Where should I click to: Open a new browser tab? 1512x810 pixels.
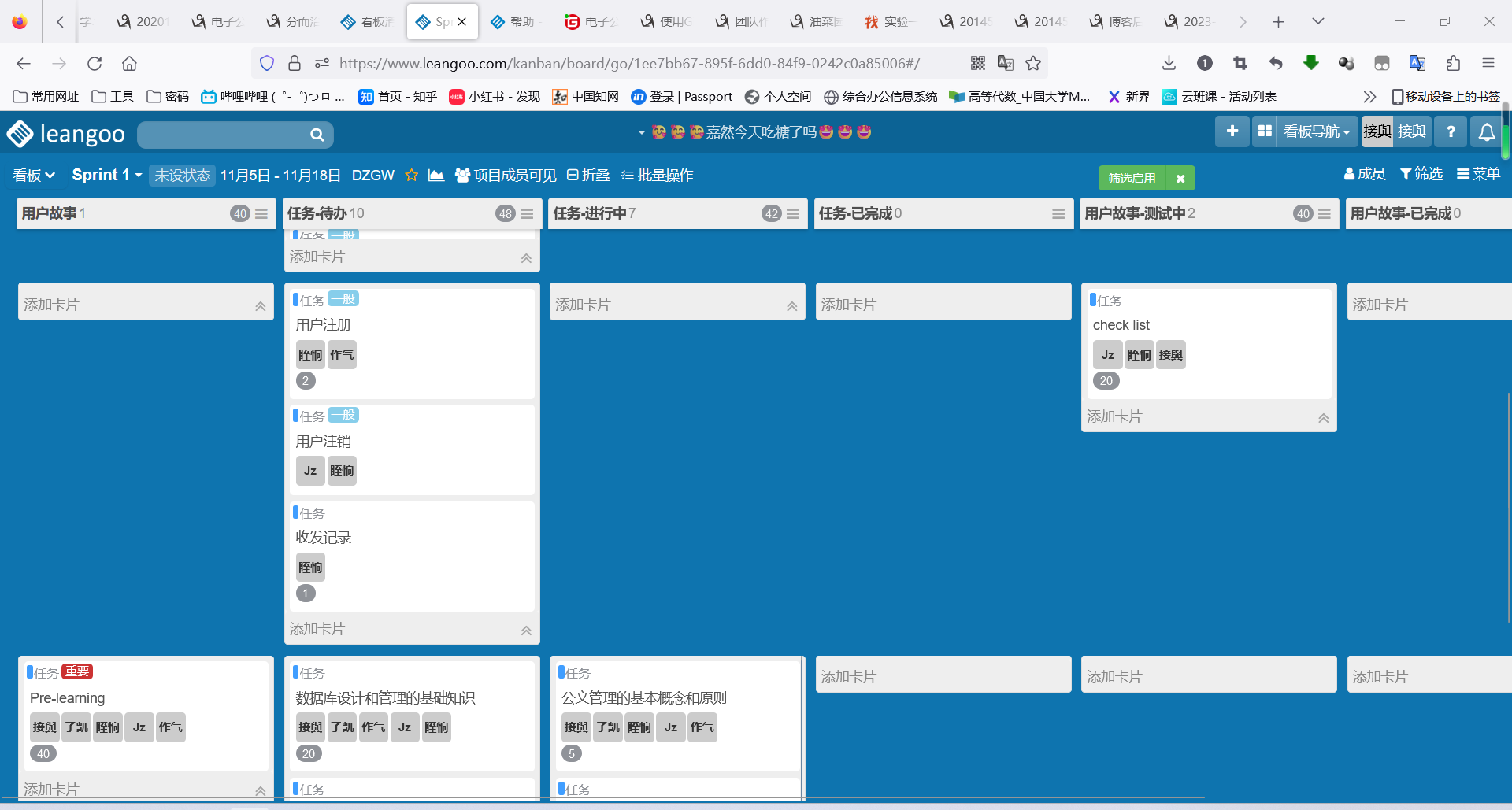click(1278, 22)
